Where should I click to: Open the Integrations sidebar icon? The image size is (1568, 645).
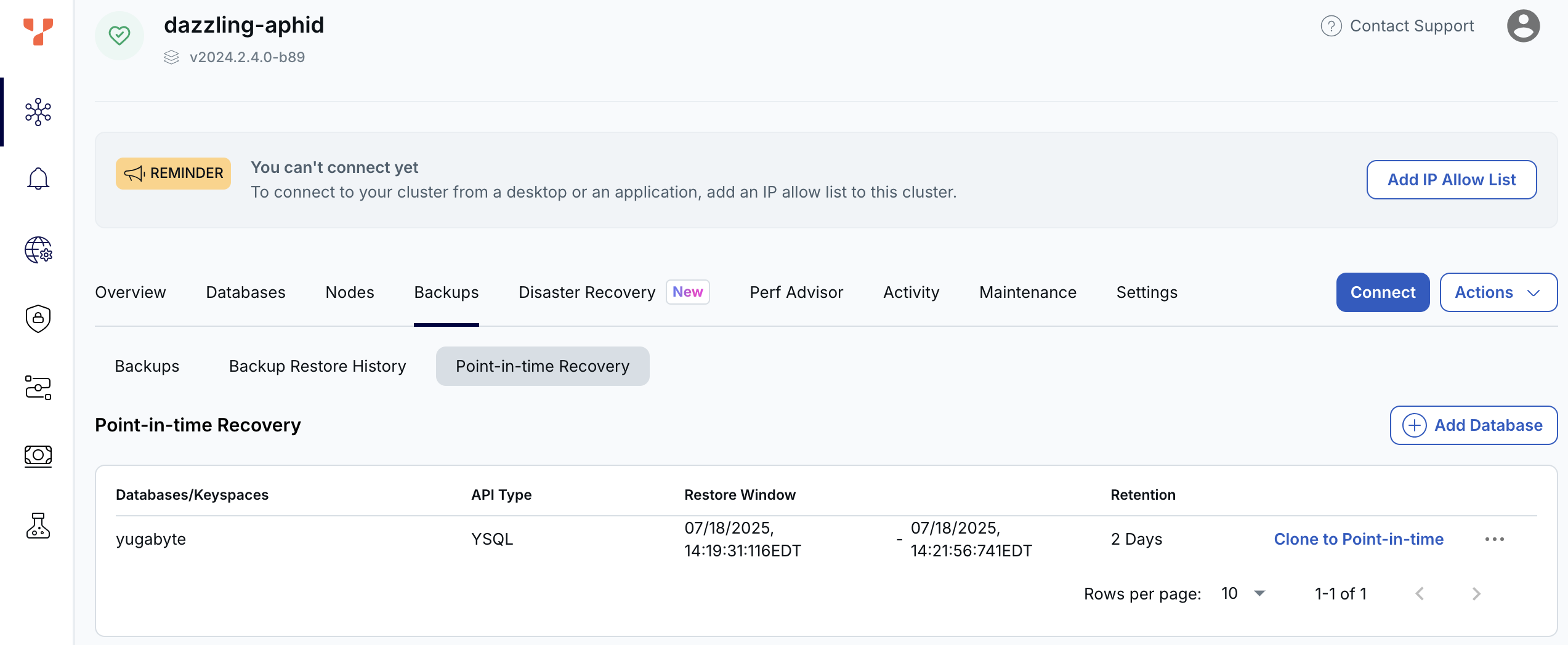(38, 388)
